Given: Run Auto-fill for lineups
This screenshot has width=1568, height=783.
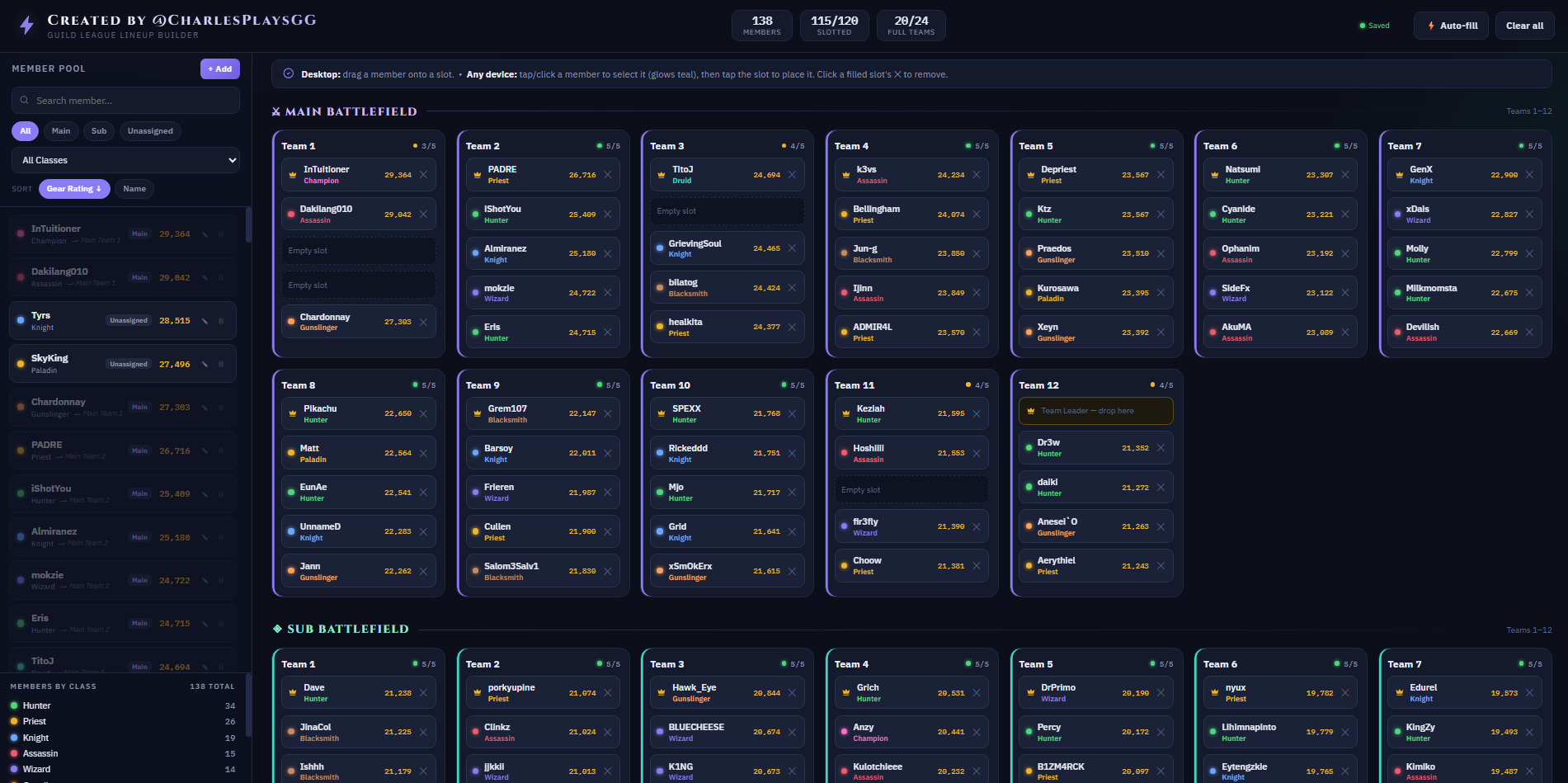Looking at the screenshot, I should click(1452, 26).
